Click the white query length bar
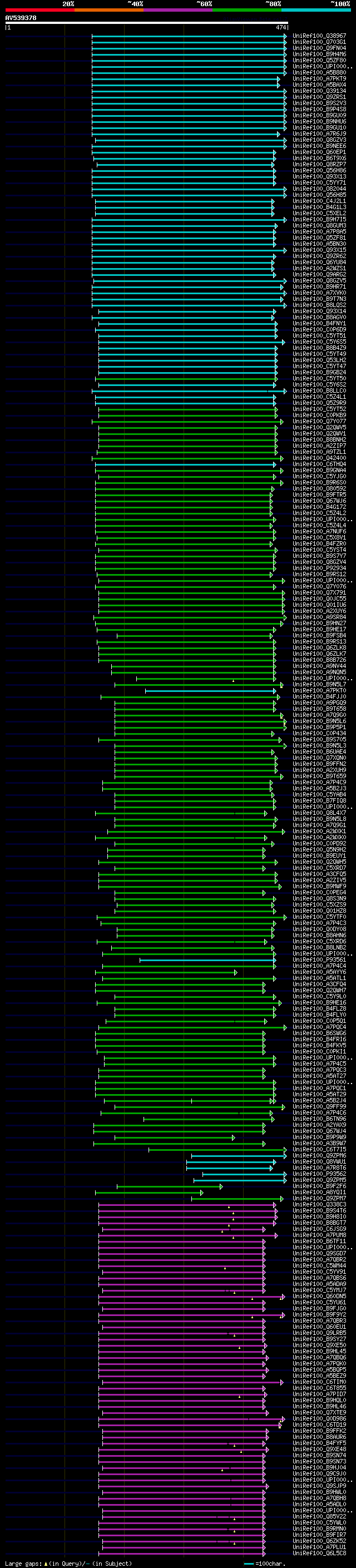This screenshot has width=356, height=1568. click(x=147, y=23)
